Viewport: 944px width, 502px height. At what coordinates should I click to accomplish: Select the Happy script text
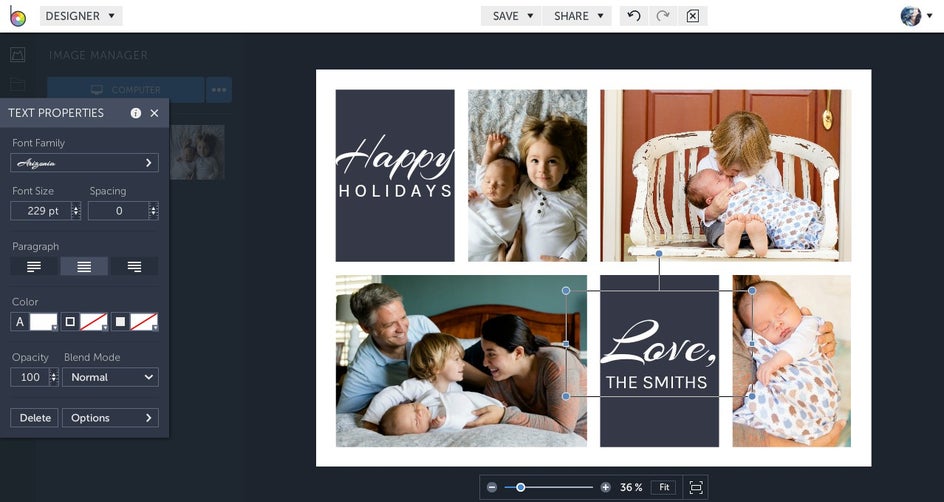394,158
